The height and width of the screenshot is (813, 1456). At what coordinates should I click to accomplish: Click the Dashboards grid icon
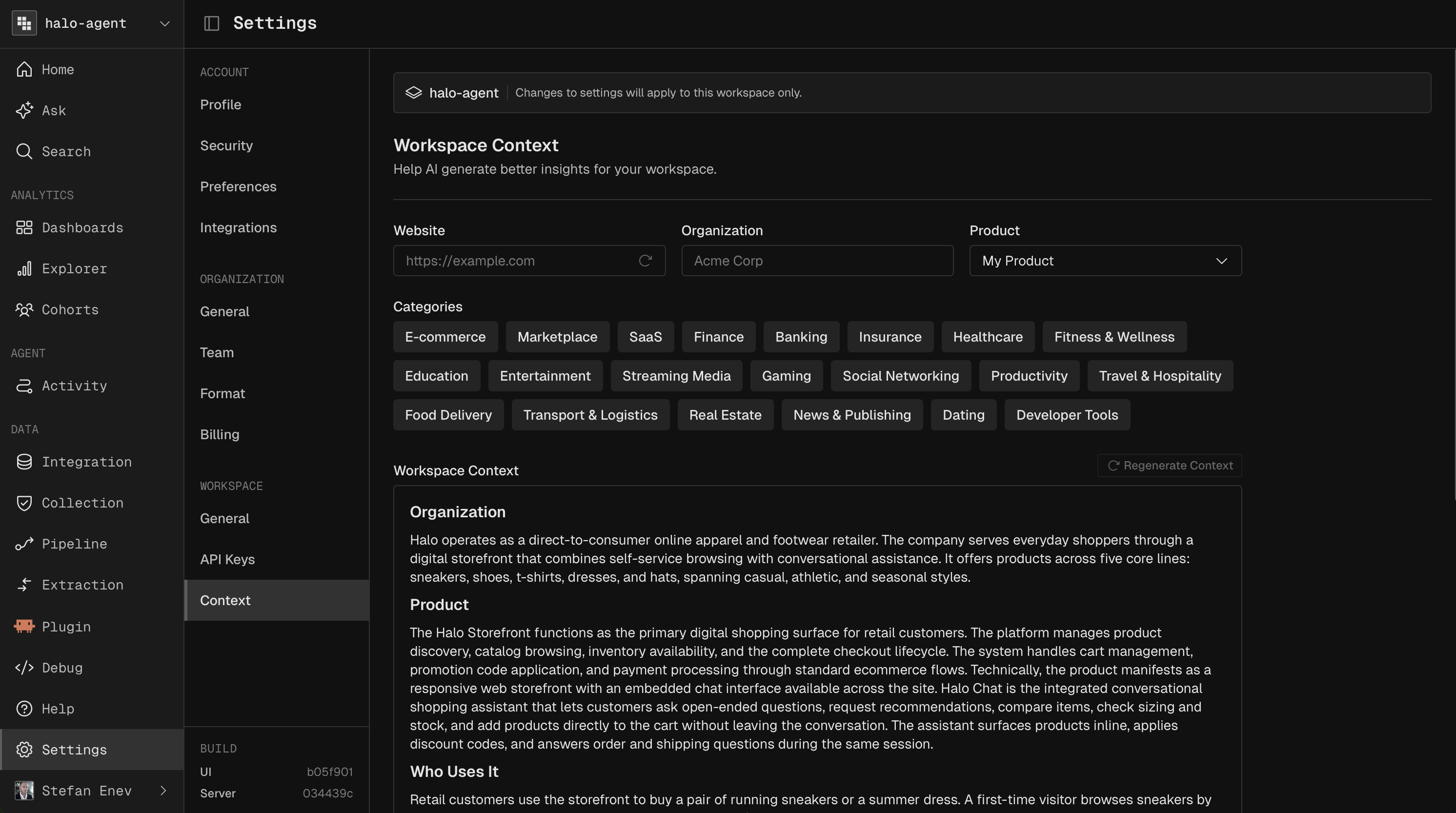(x=24, y=227)
